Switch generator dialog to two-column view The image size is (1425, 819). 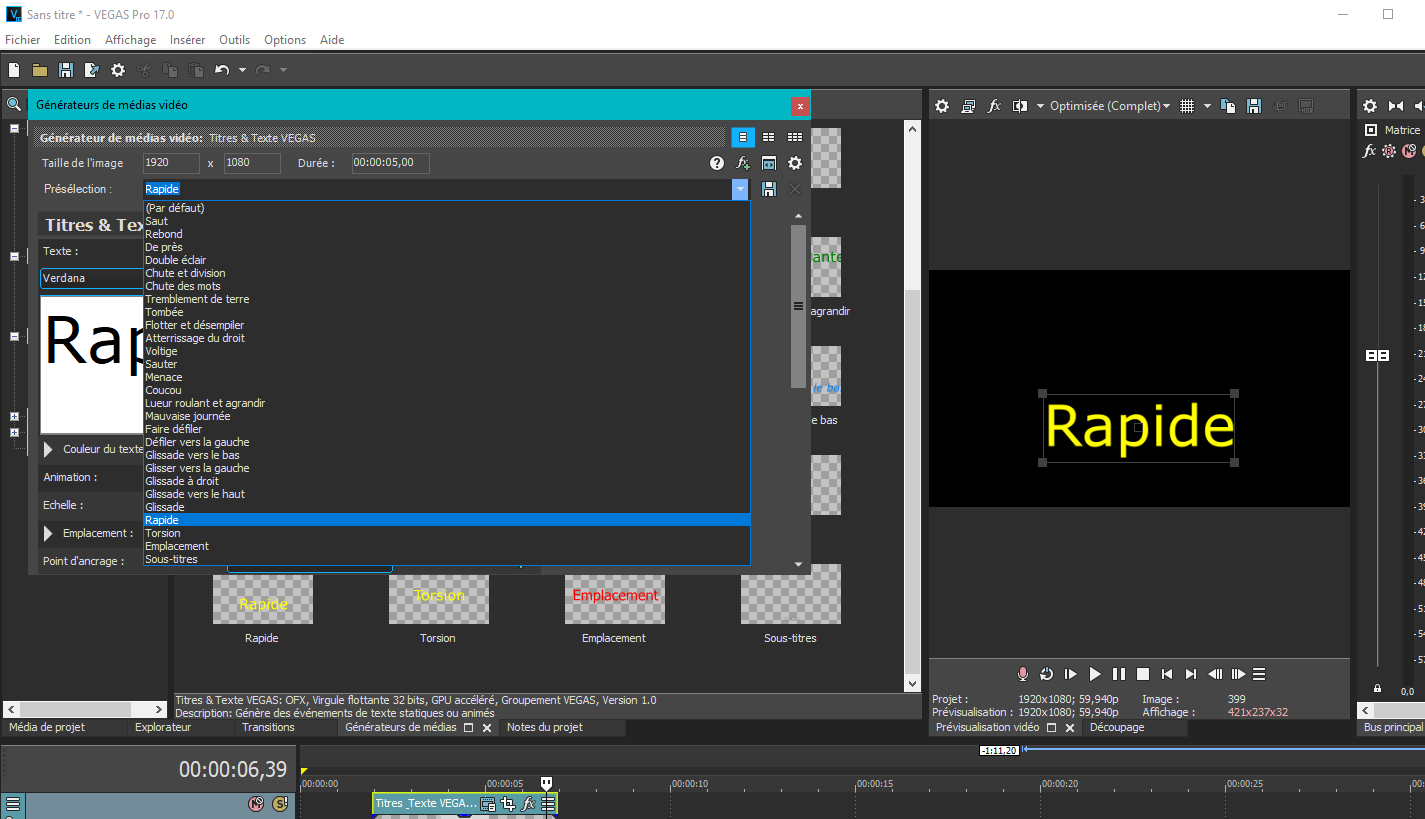click(x=769, y=137)
